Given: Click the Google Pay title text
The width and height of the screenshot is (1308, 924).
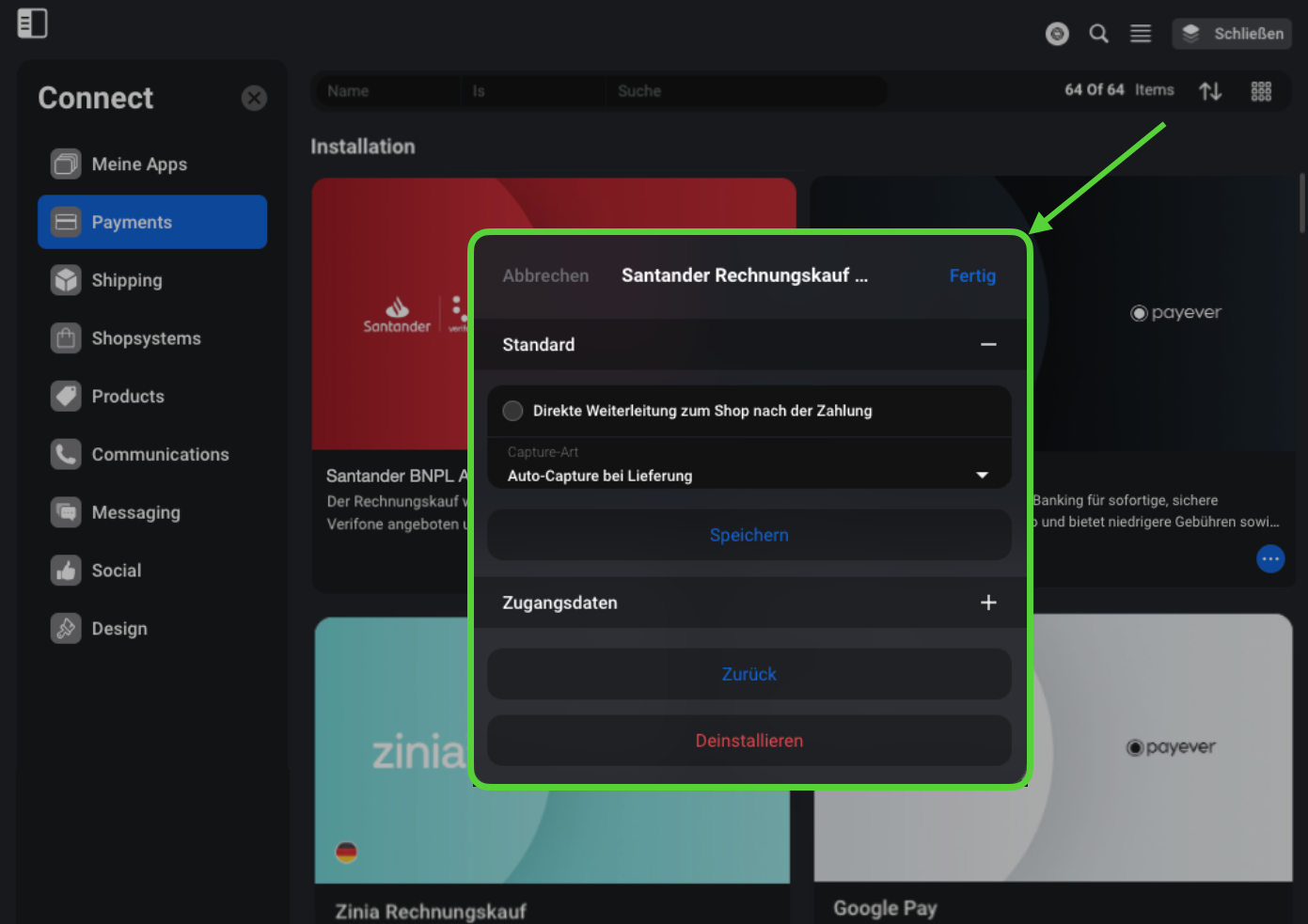Looking at the screenshot, I should tap(885, 908).
